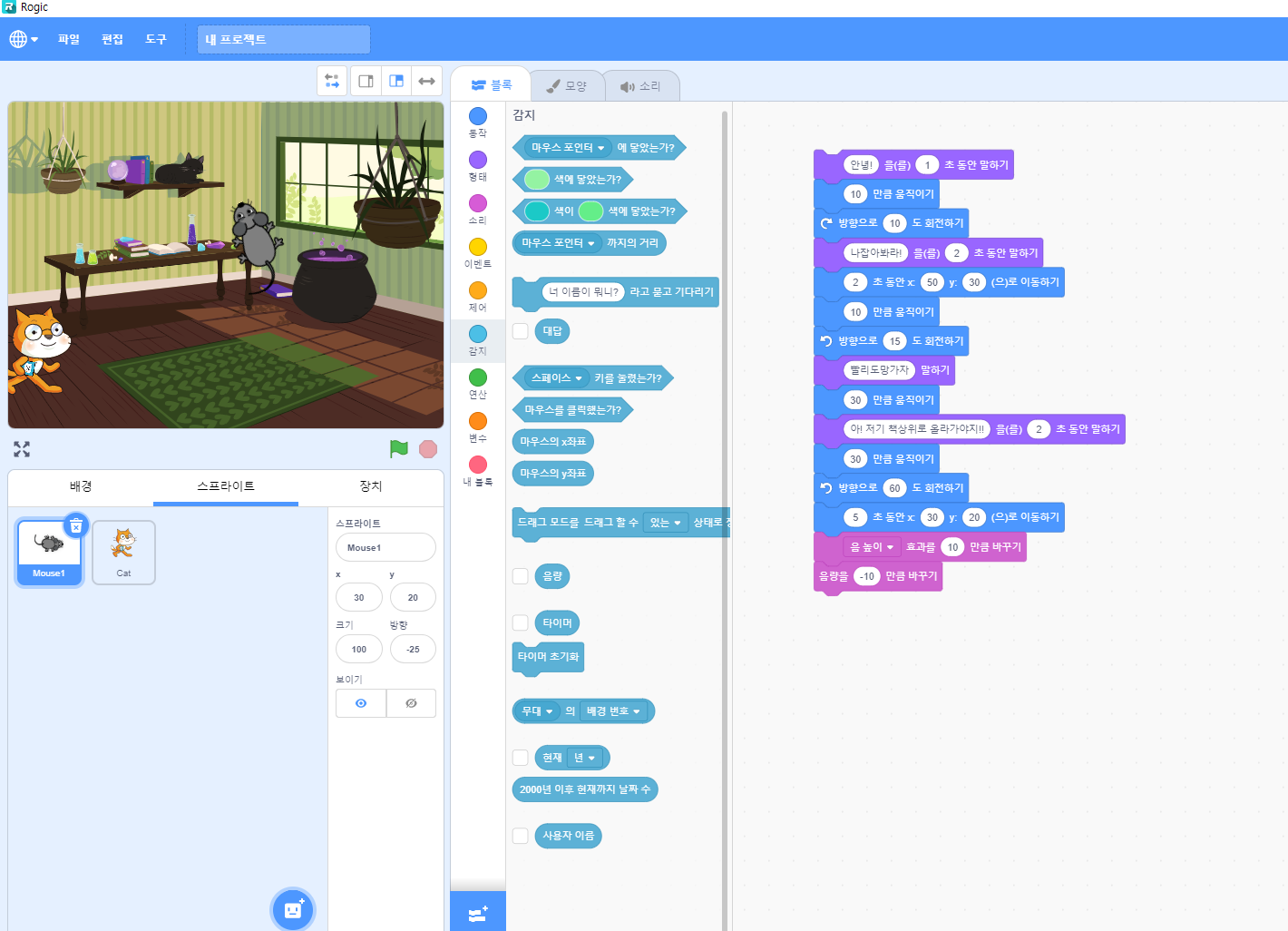The width and height of the screenshot is (1288, 931).
Task: Enable the 대답 reporter checkbox
Action: (x=521, y=331)
